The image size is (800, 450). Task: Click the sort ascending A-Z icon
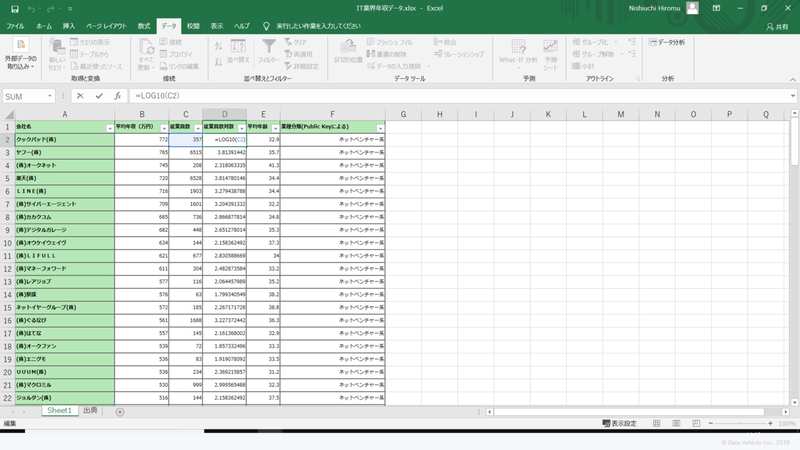coord(218,46)
